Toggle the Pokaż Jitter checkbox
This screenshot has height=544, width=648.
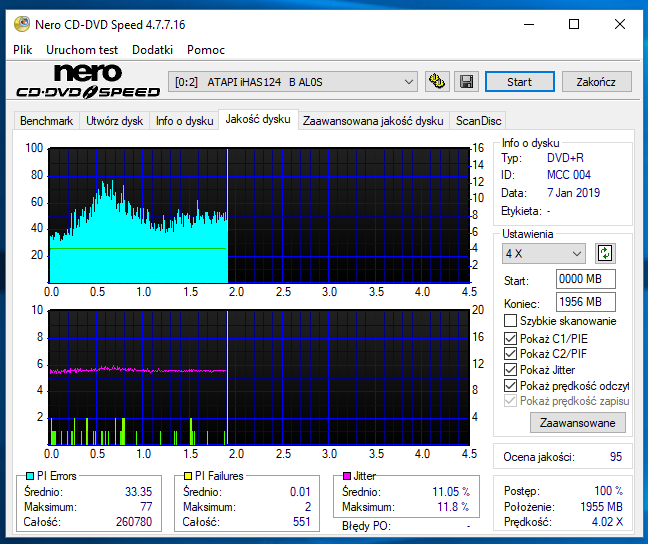point(510,370)
